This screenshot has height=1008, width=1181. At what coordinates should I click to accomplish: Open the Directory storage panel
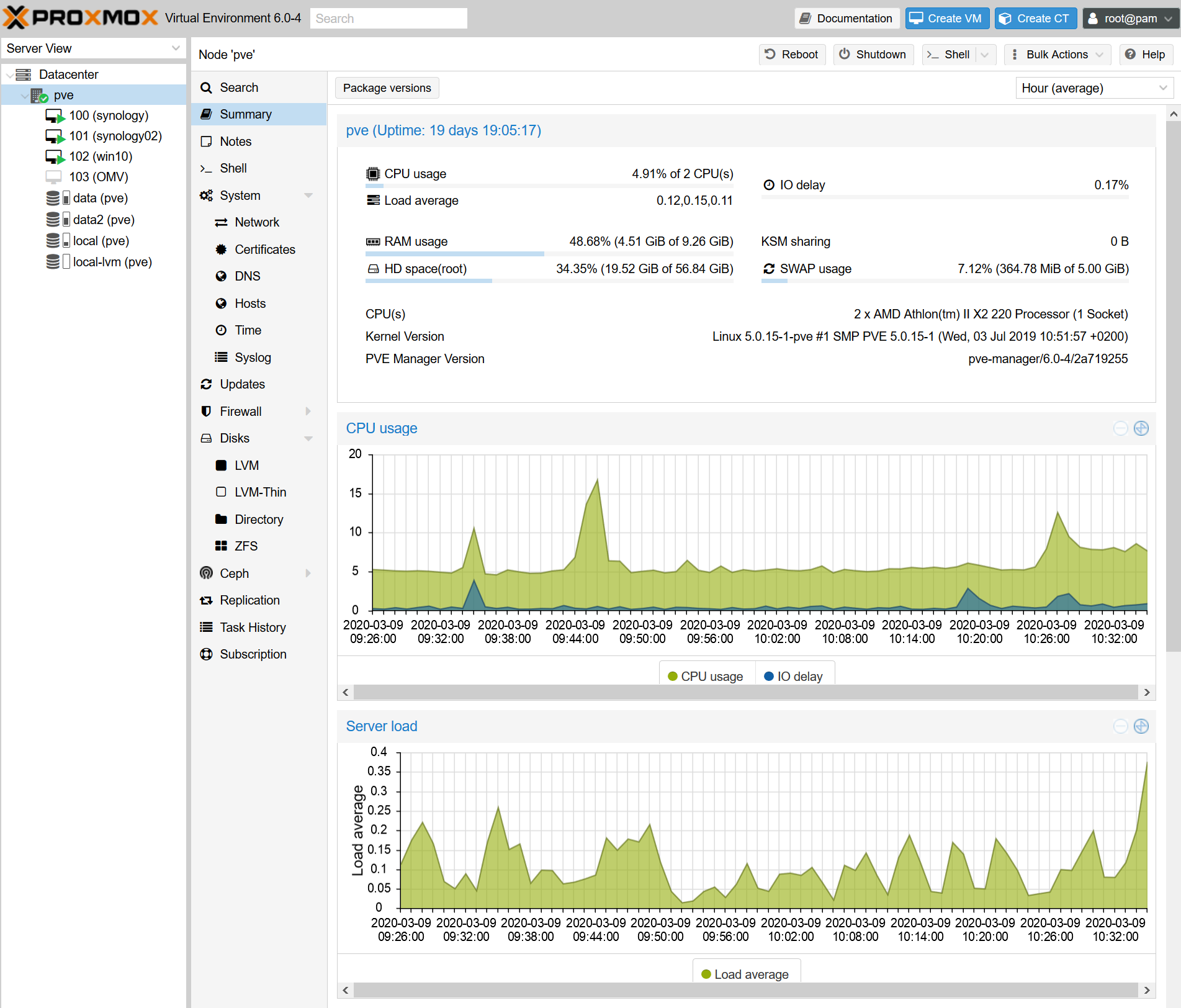259,520
